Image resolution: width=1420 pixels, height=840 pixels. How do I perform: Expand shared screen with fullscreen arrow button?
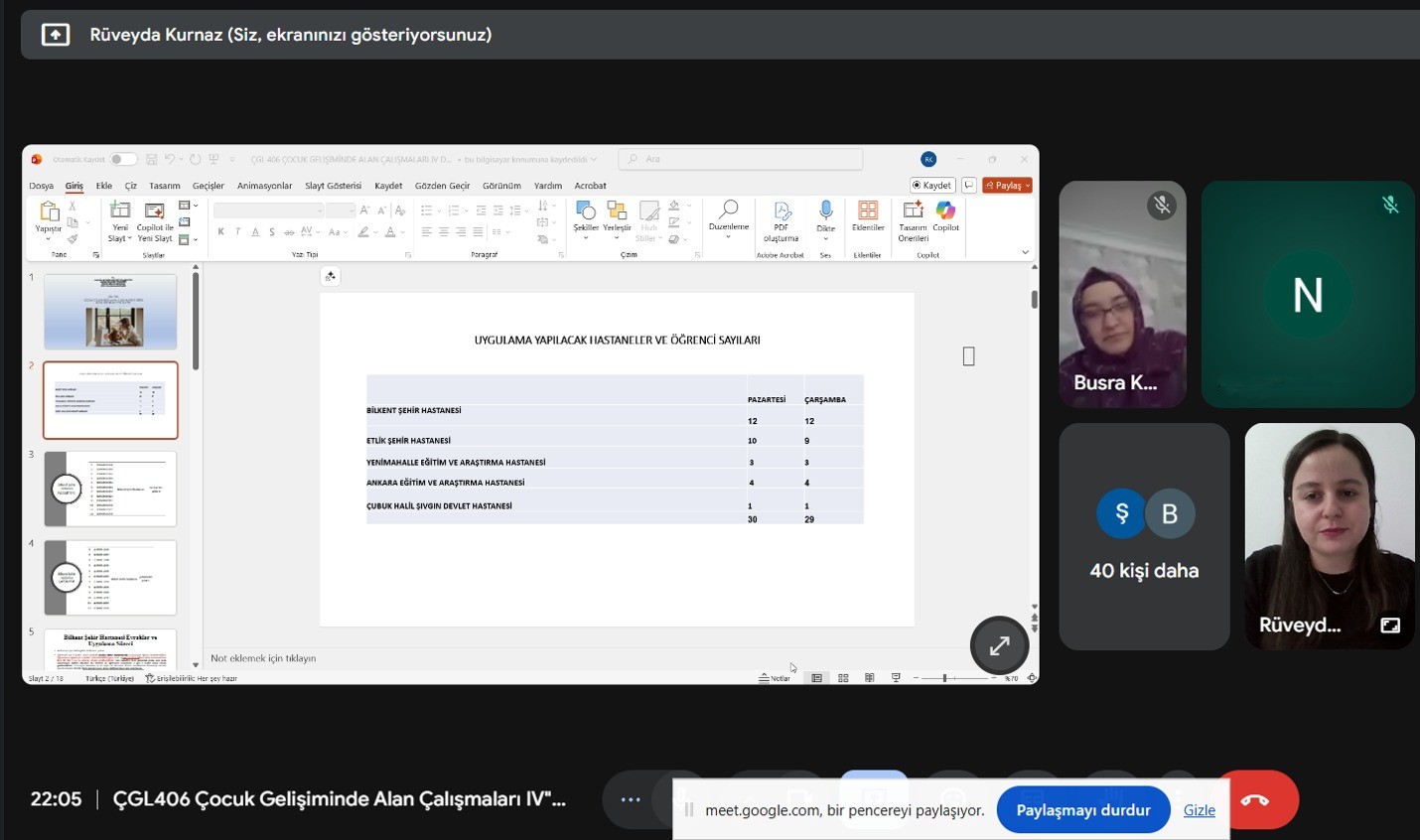999,645
